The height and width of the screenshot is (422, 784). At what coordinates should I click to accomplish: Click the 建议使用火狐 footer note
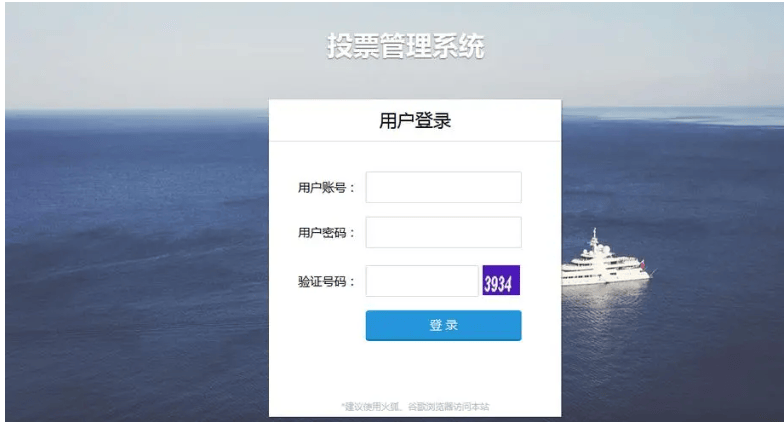pos(414,407)
